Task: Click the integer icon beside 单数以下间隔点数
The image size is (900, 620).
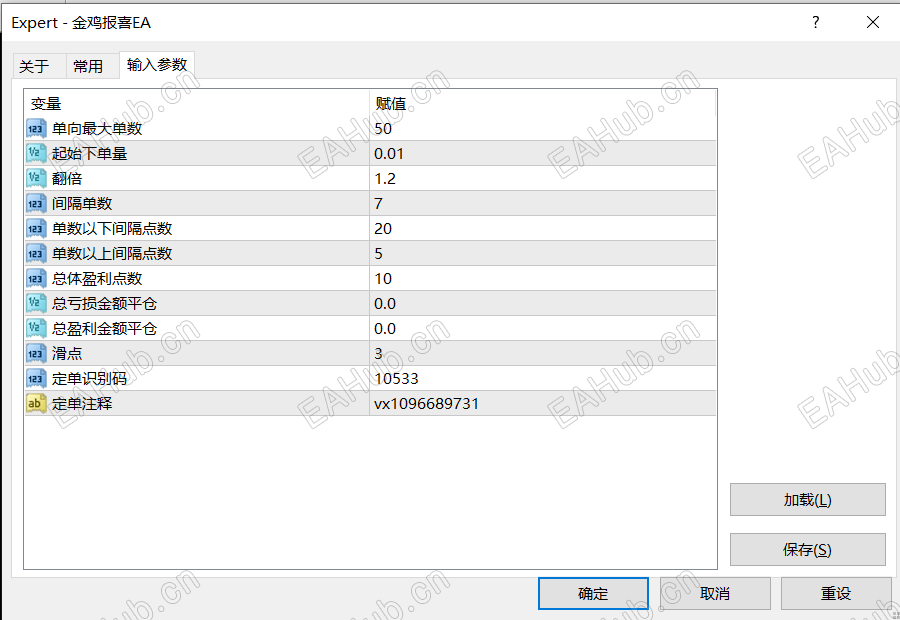Action: 36,228
